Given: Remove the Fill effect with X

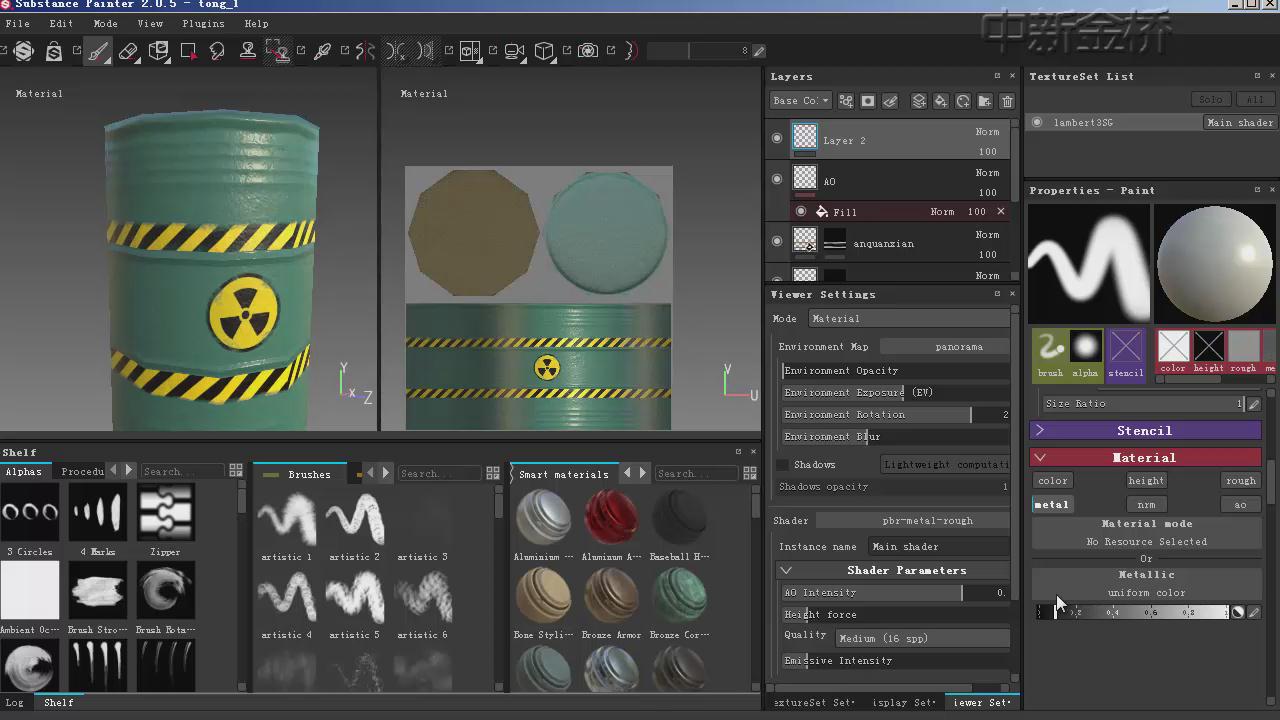Looking at the screenshot, I should click(1000, 211).
